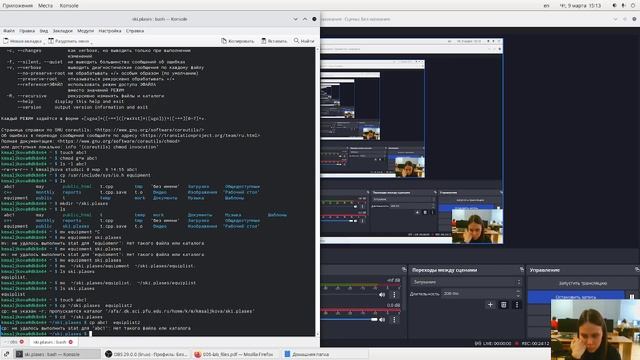Close the first Konsole tab
Viewport: 640px width, 360px height.
(x=22, y=342)
